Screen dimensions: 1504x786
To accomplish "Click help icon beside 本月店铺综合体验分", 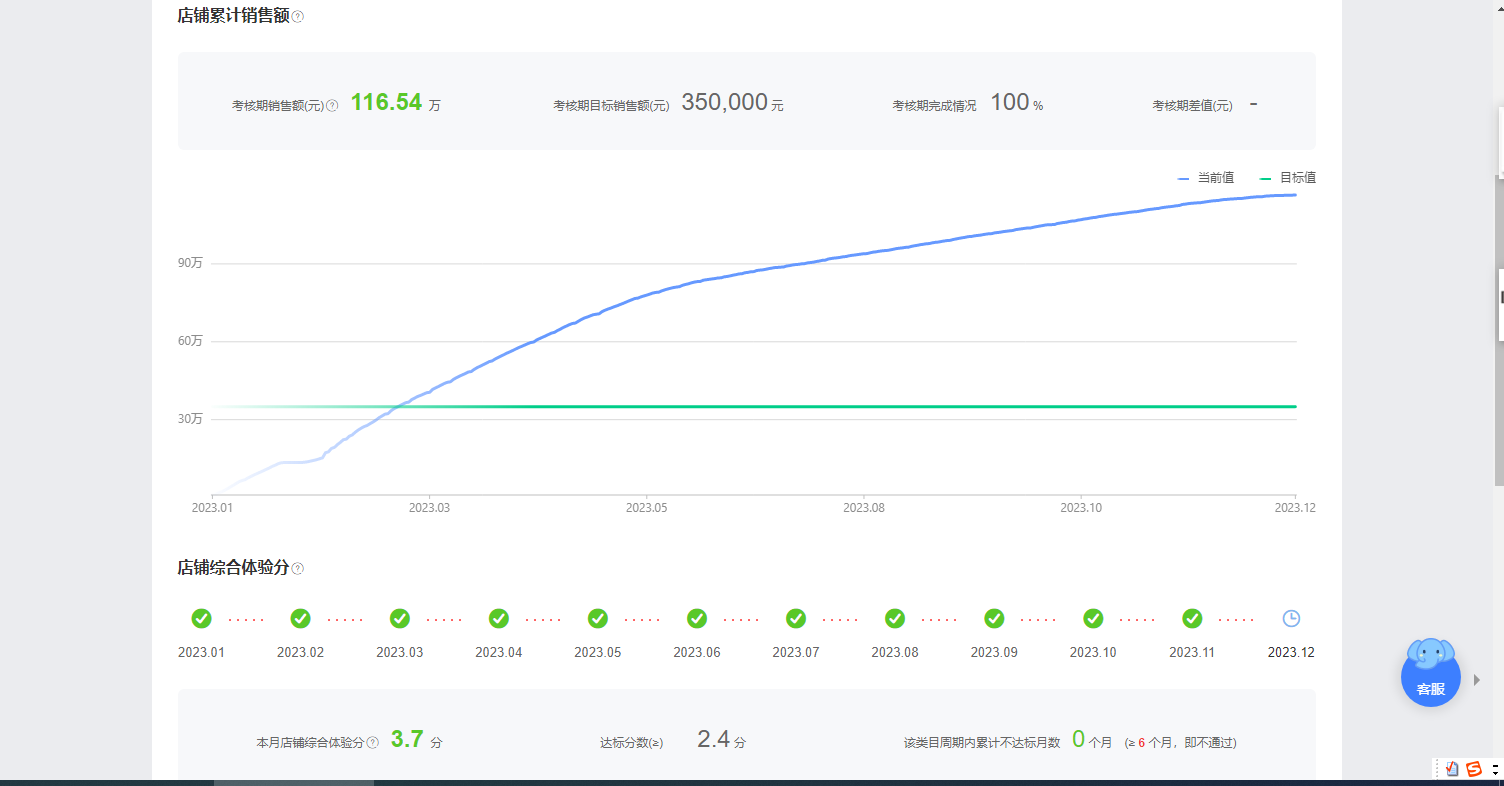I will tap(373, 743).
